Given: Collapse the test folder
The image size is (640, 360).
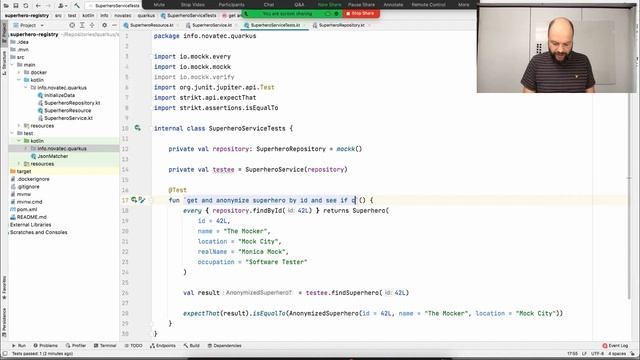Looking at the screenshot, I should pos(12,133).
